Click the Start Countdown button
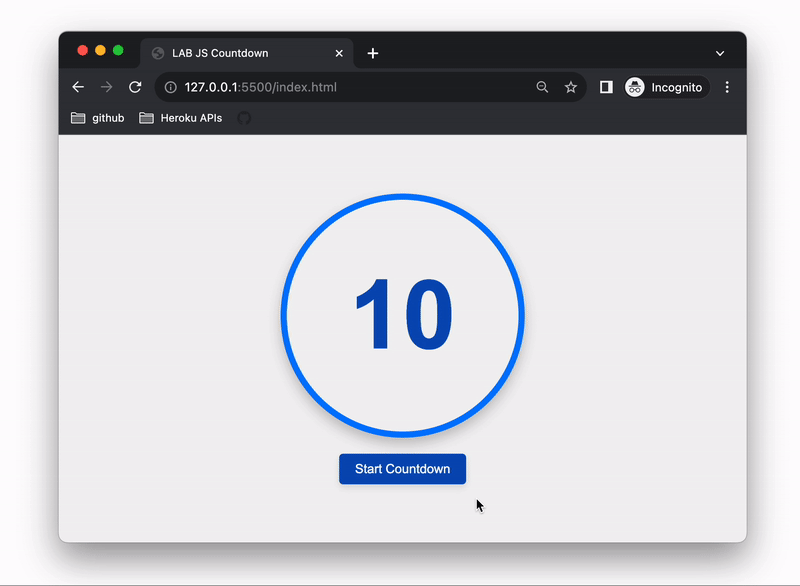800x586 pixels. (x=402, y=469)
